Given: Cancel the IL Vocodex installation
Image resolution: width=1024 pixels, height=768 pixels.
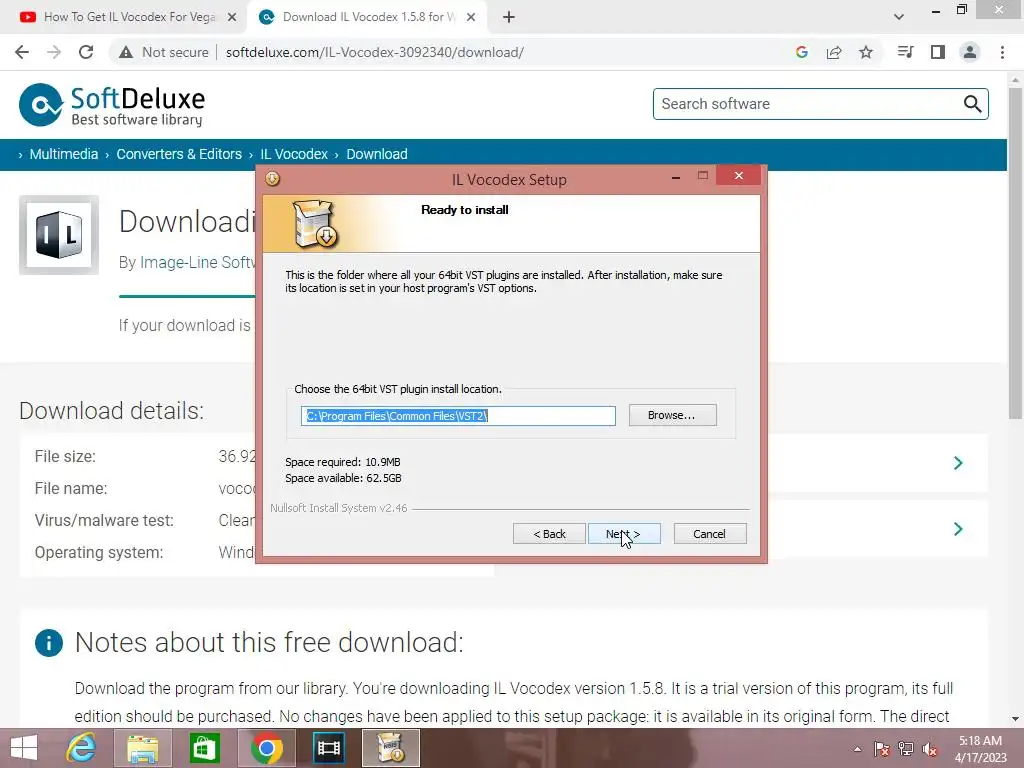Looking at the screenshot, I should [709, 534].
